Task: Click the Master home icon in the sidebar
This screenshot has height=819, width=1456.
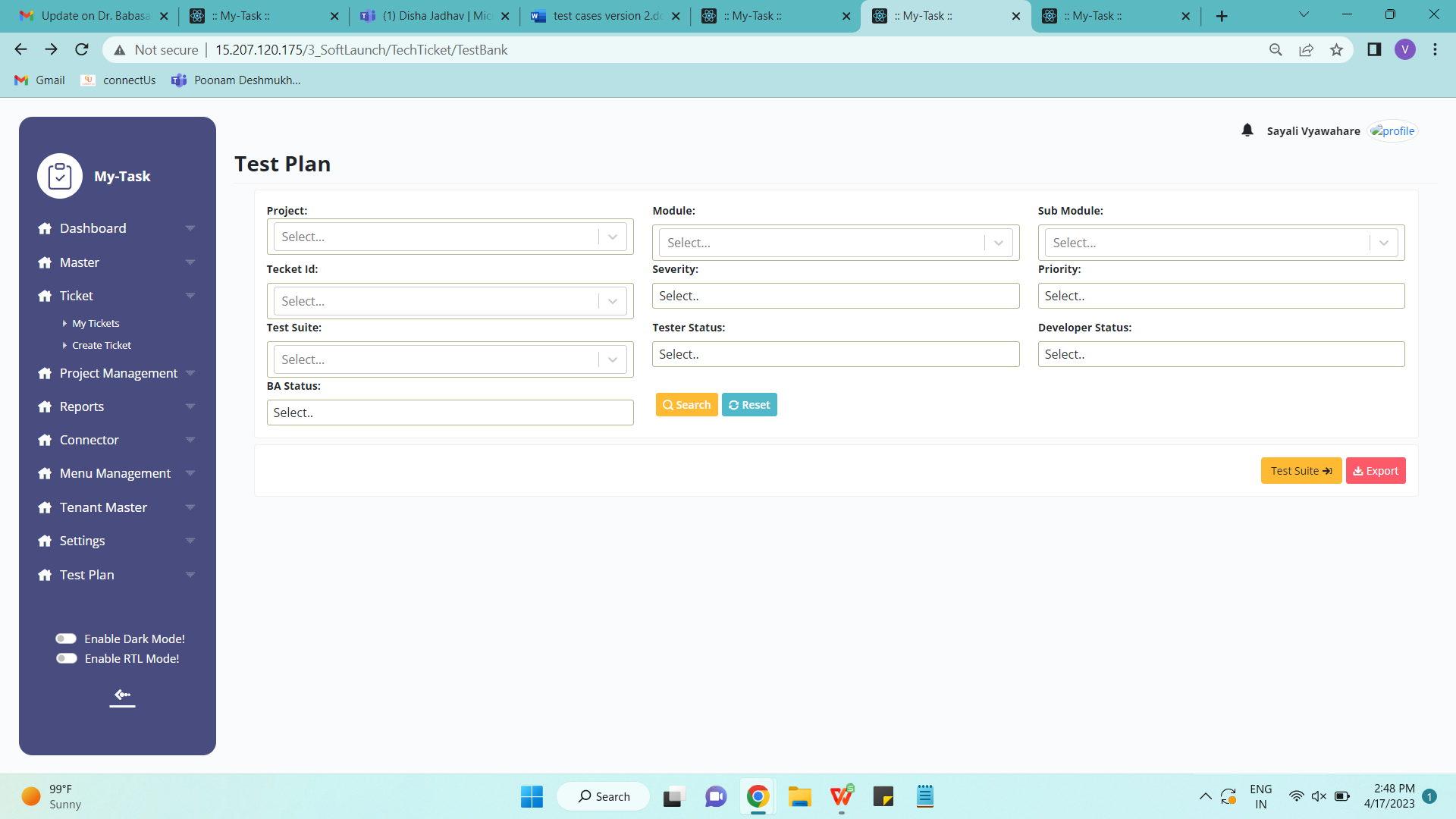Action: 45,262
